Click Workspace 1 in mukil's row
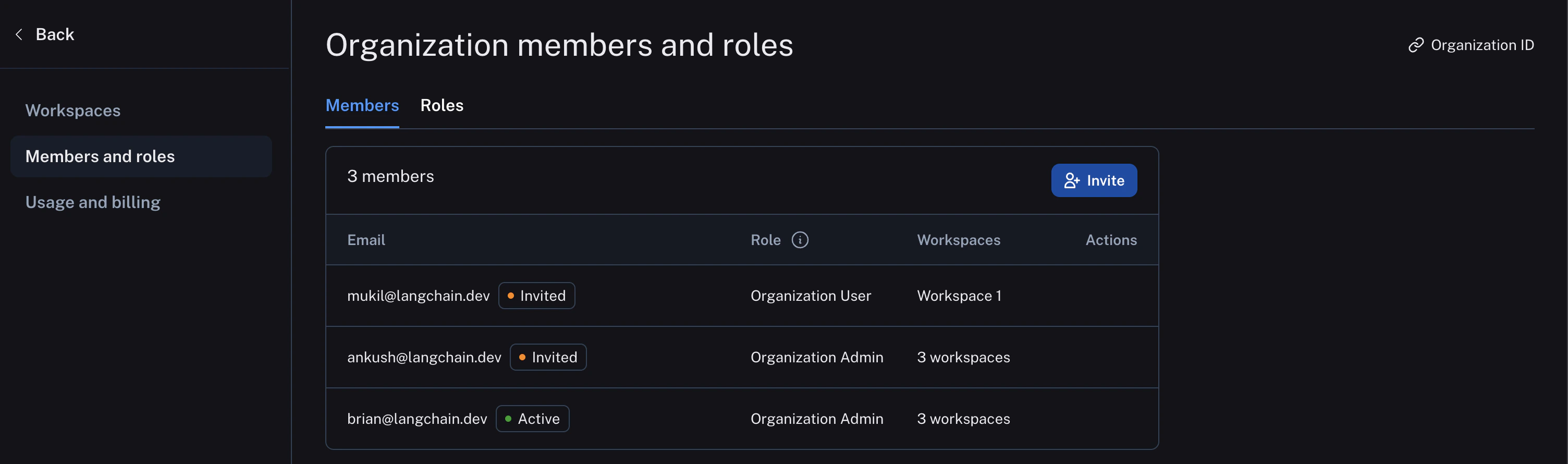This screenshot has height=464, width=1568. [x=959, y=296]
